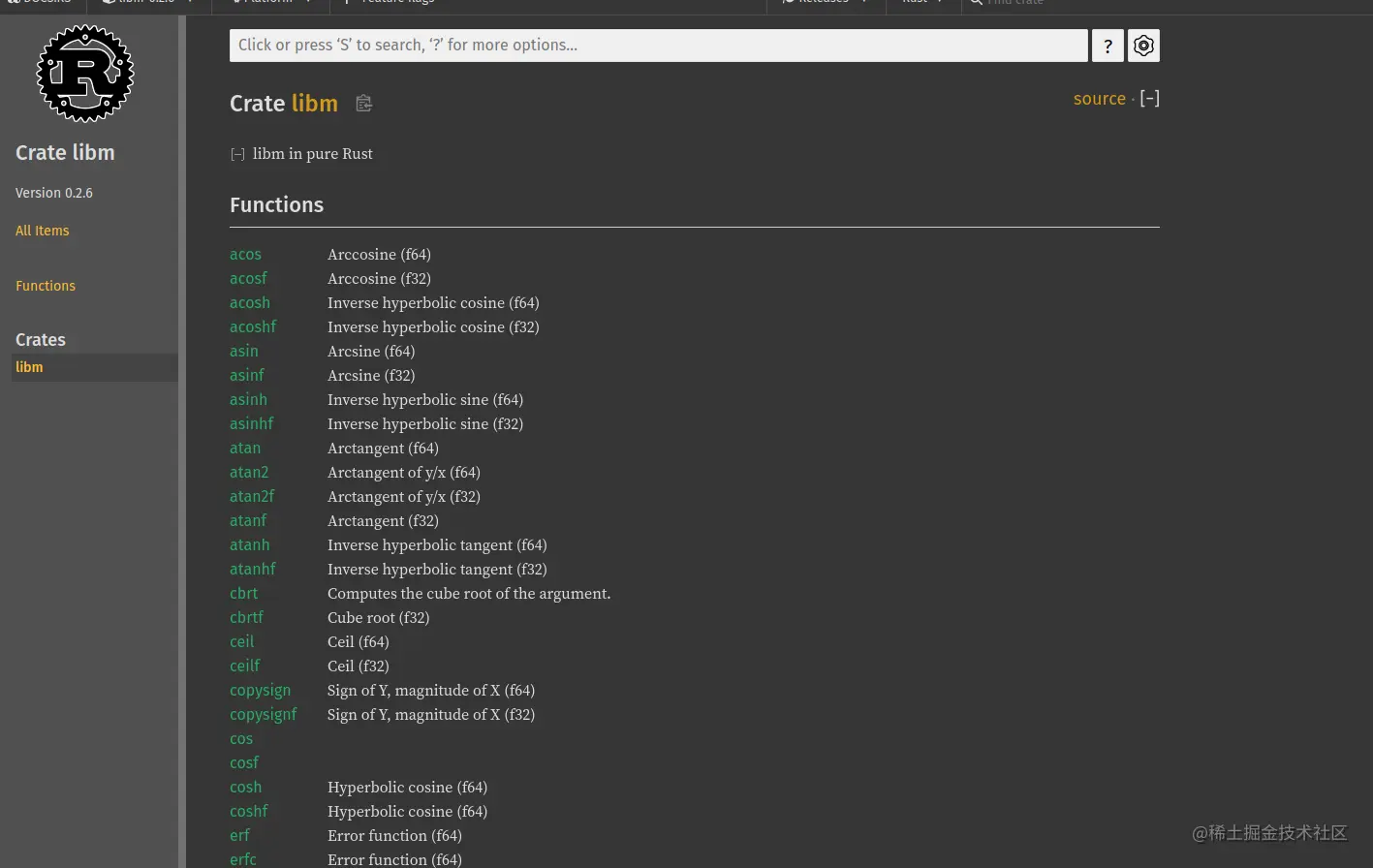The width and height of the screenshot is (1373, 868).
Task: Click 'Inverse hyperbolic cosine (f32)' description
Action: pos(433,326)
